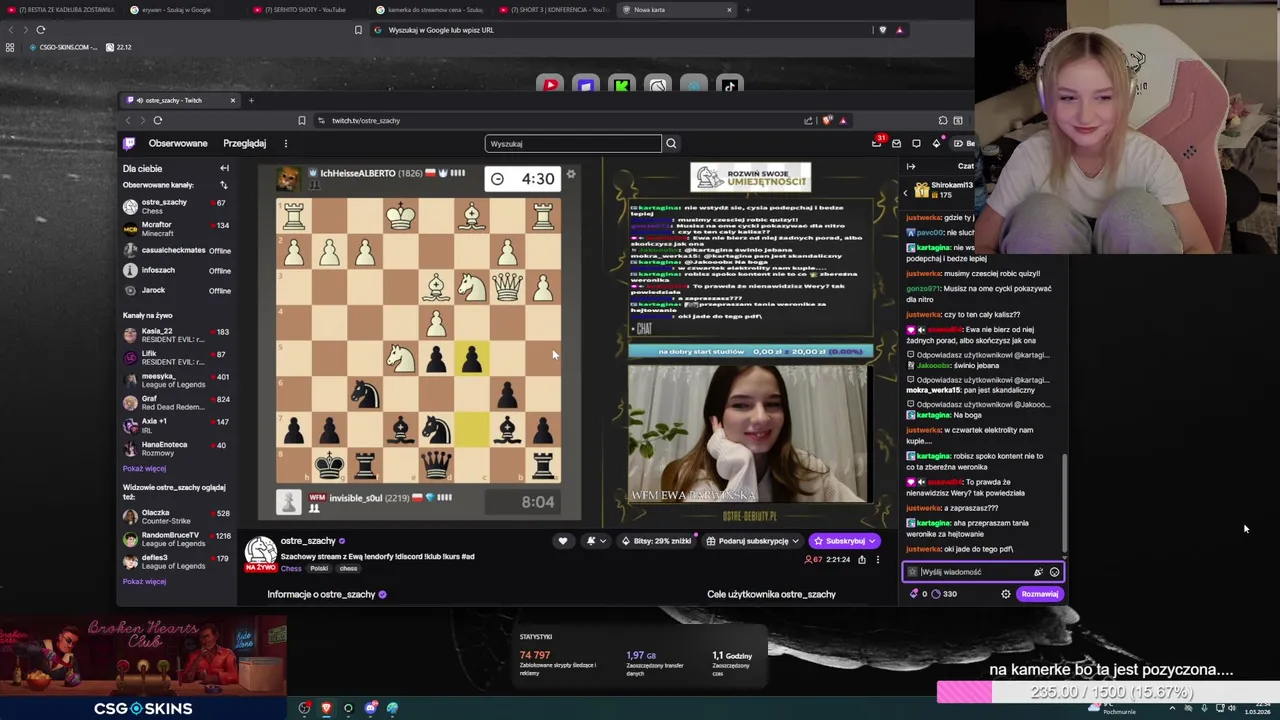This screenshot has width=1280, height=720.
Task: Open Discord icon in Windows taskbar
Action: pyautogui.click(x=370, y=708)
